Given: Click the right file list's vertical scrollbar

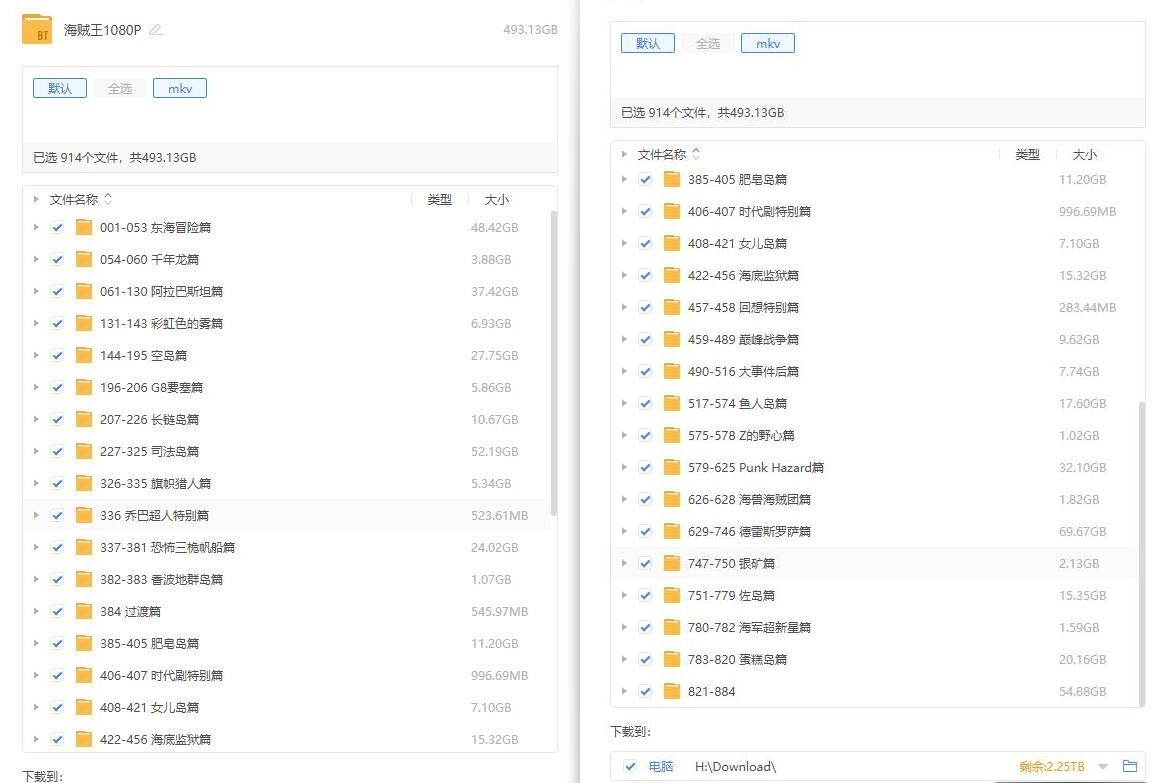Looking at the screenshot, I should coord(1140,550).
